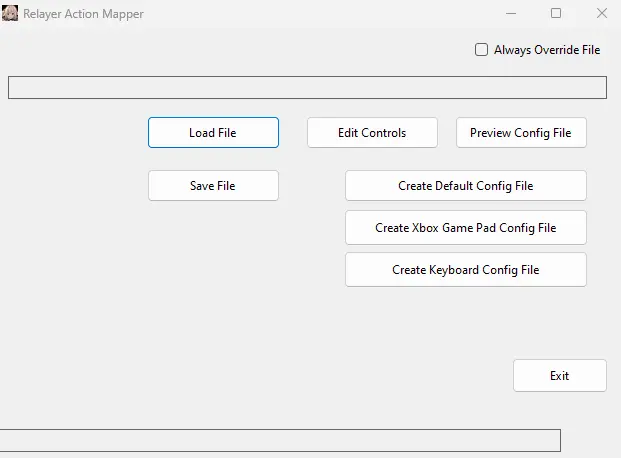This screenshot has height=458, width=621.
Task: Click the Load File button
Action: [x=213, y=132]
